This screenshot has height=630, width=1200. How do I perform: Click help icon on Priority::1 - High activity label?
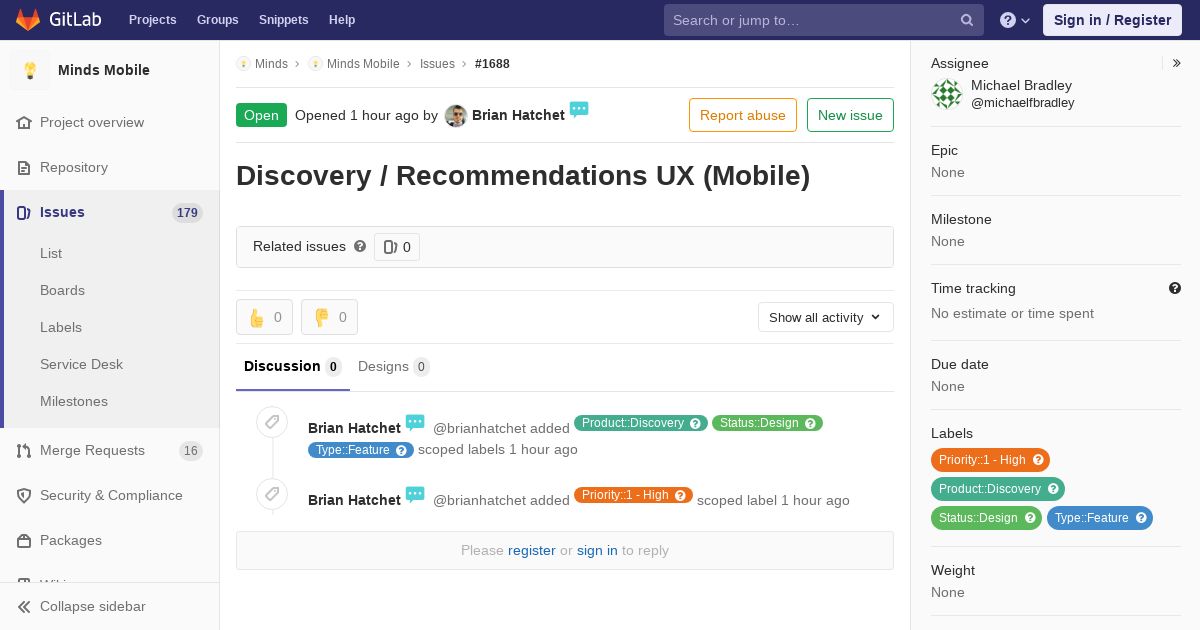coord(680,495)
